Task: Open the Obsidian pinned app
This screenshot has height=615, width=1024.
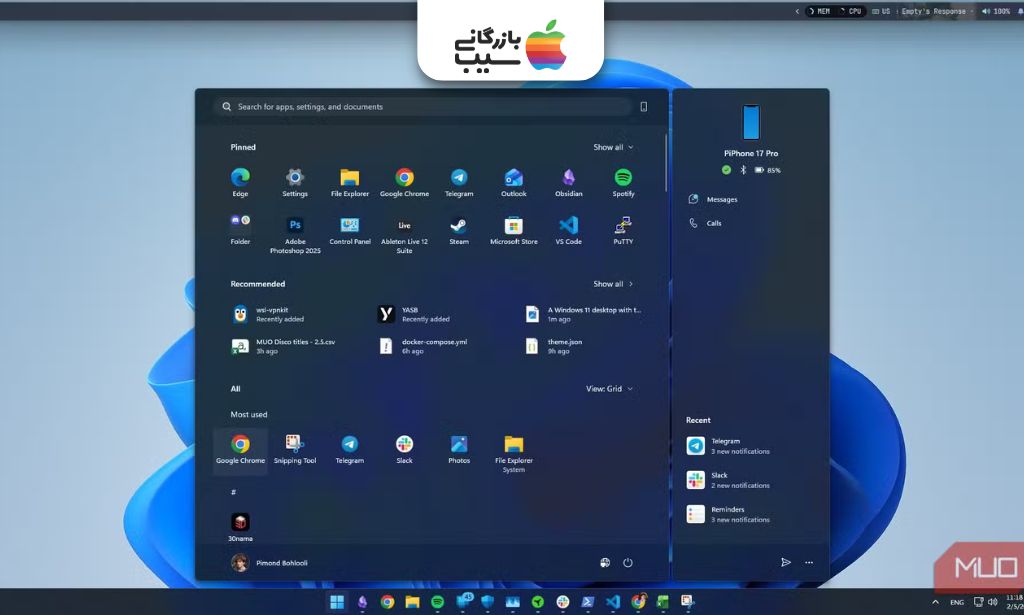Action: [x=569, y=182]
